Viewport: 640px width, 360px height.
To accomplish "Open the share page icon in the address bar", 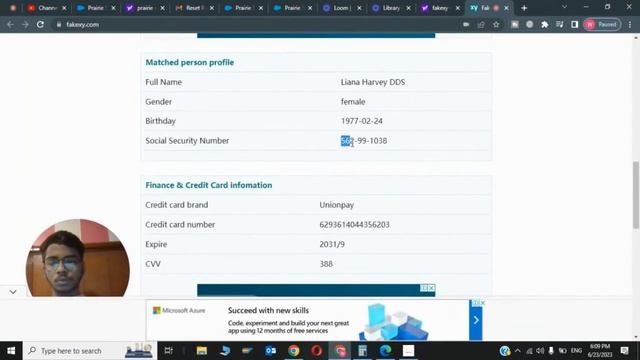I will (481, 24).
